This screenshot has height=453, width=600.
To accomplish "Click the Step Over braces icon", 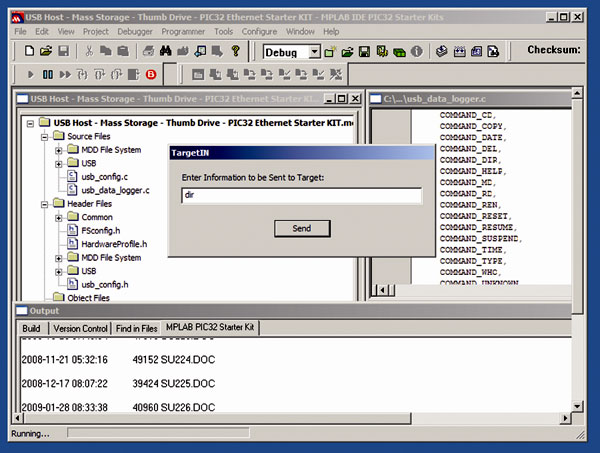I will click(x=99, y=74).
